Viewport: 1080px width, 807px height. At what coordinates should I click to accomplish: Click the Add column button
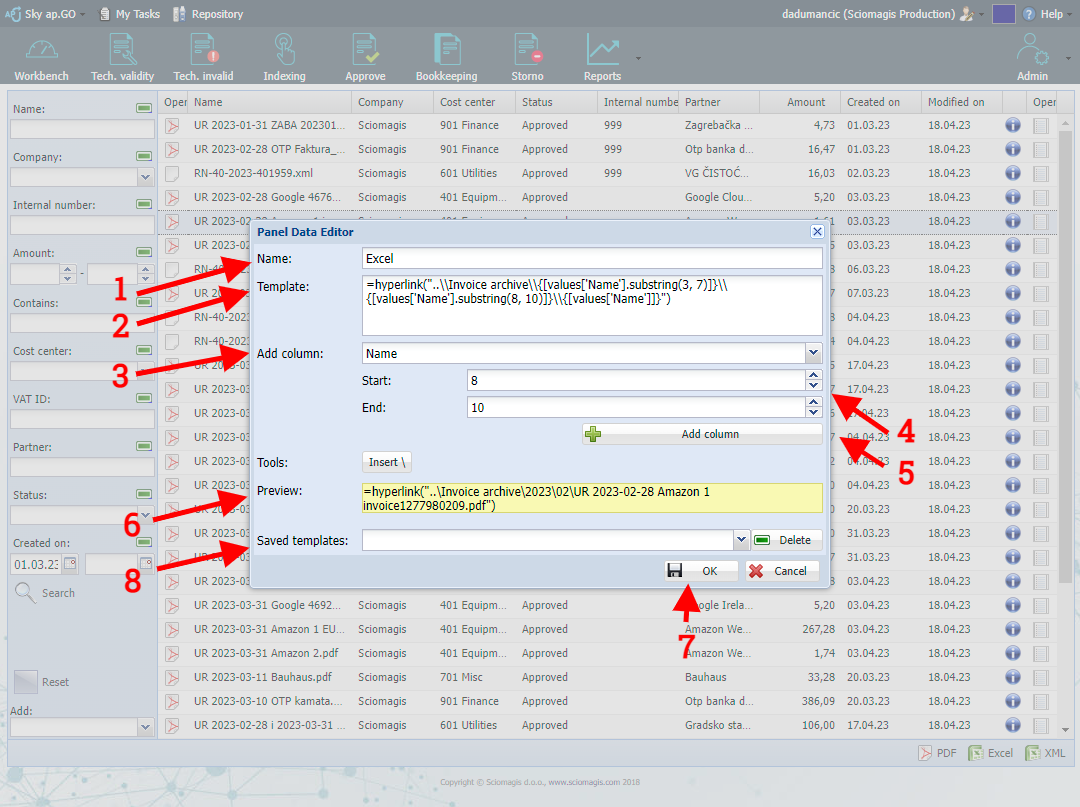tap(703, 434)
